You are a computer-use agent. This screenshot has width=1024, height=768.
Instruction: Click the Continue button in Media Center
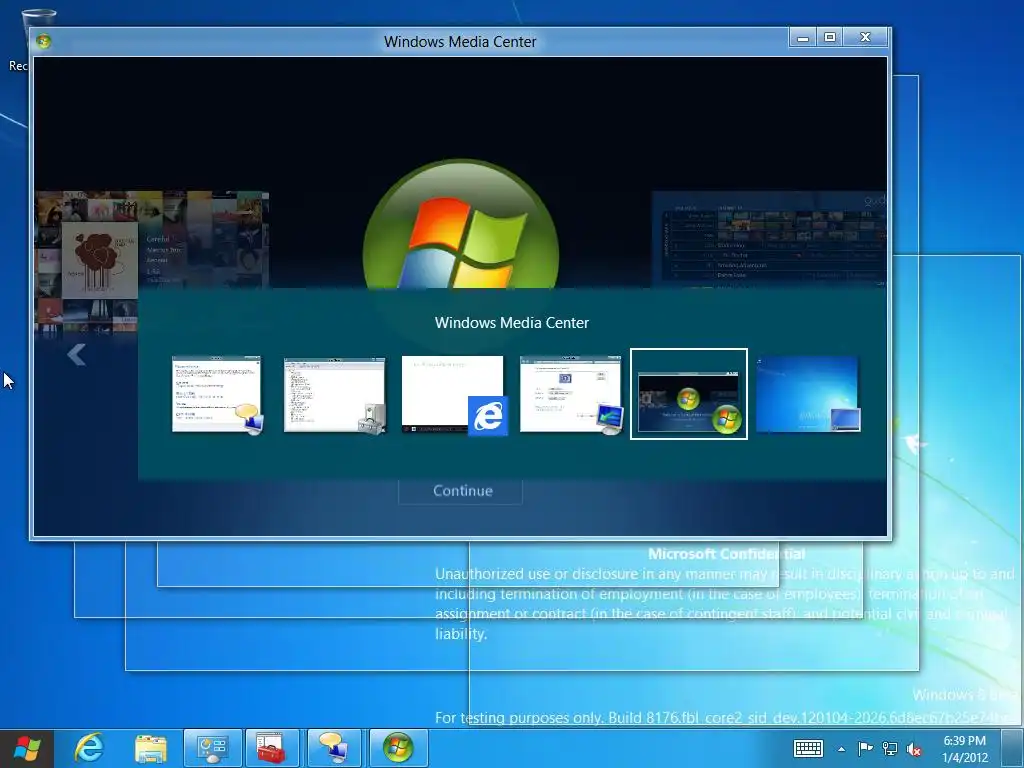pyautogui.click(x=461, y=491)
